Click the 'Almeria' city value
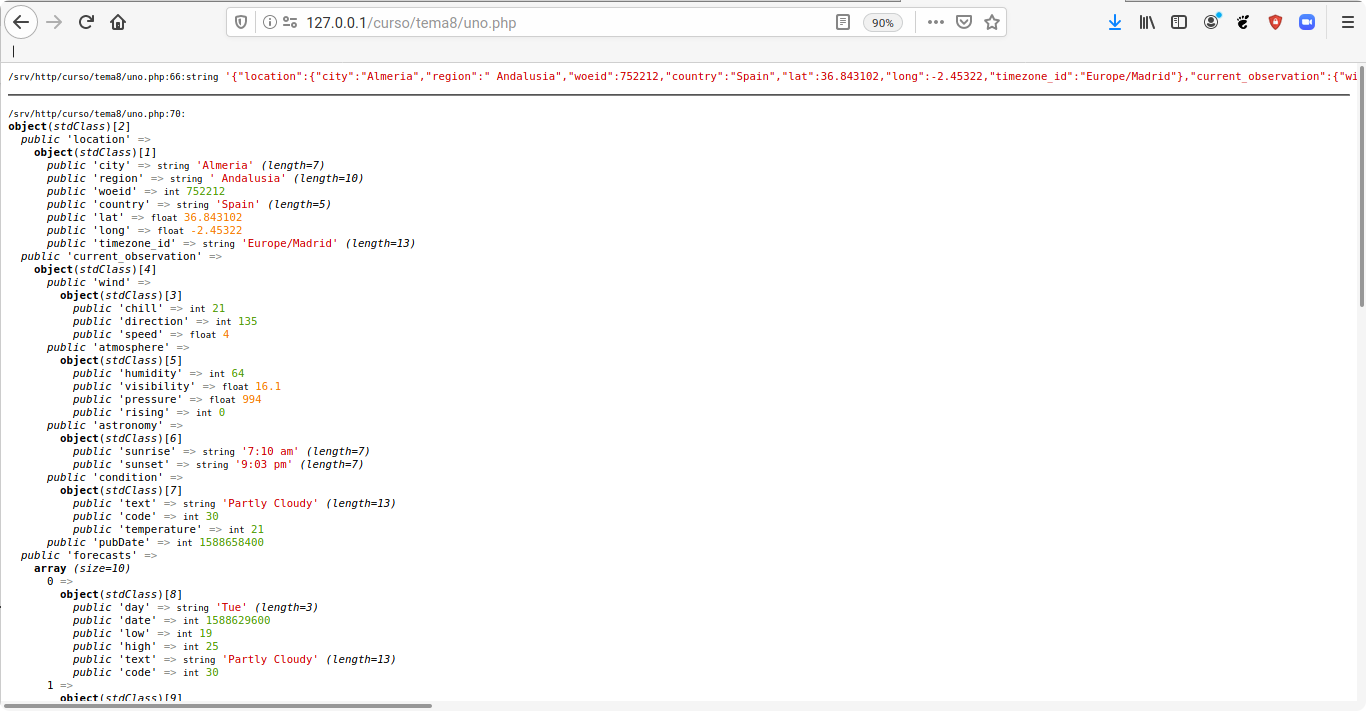 pyautogui.click(x=225, y=165)
